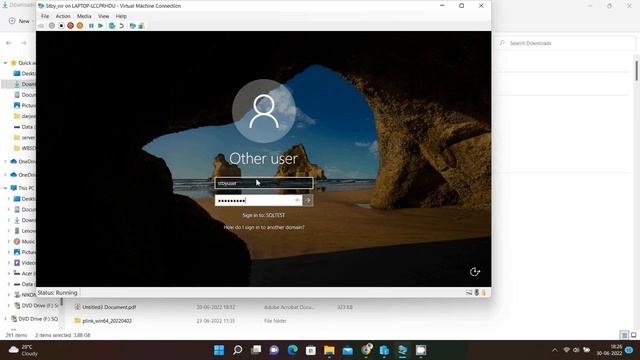Show hidden system tray icons chevron
This screenshot has width=640, height=360.
(x=554, y=350)
